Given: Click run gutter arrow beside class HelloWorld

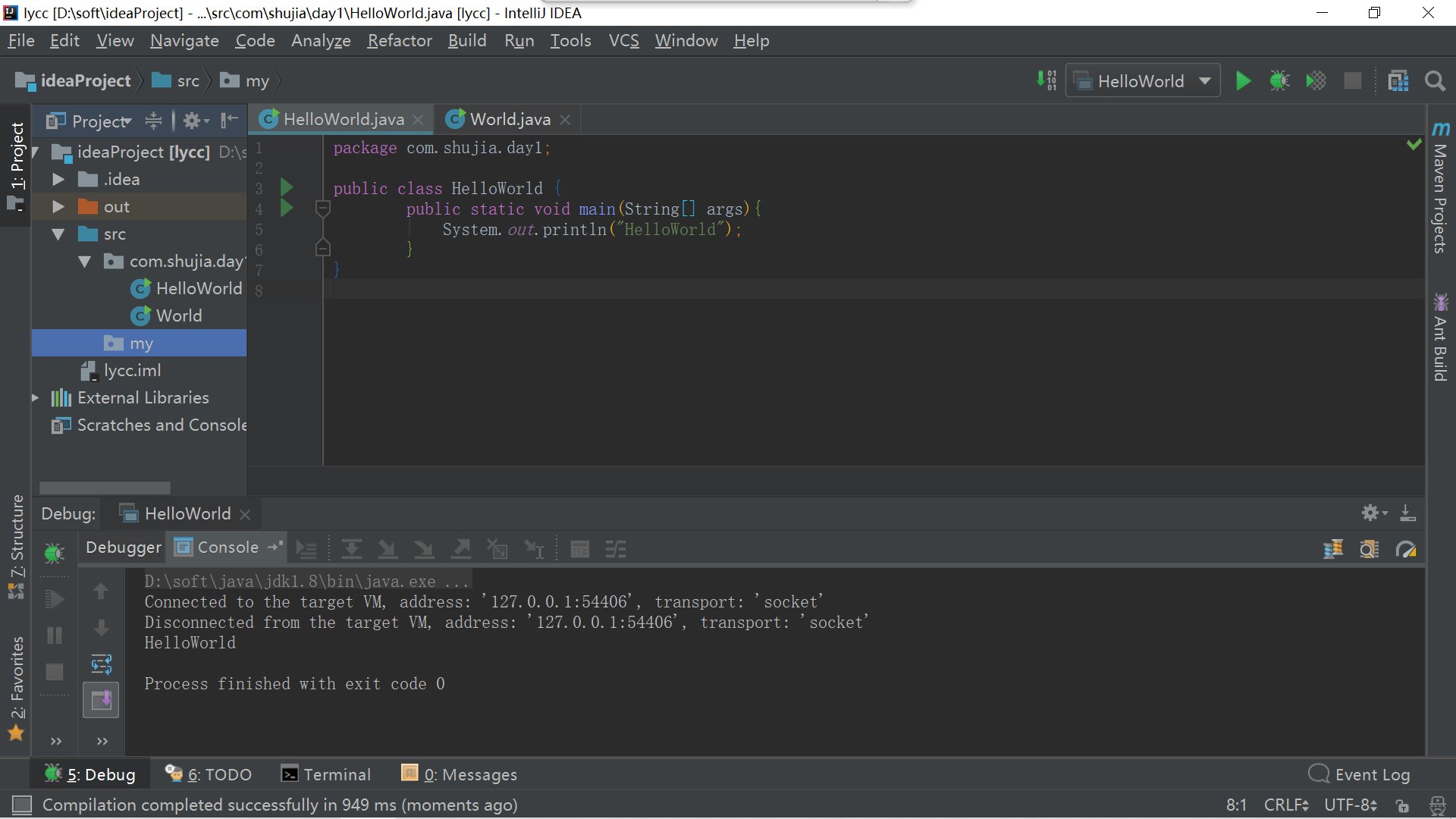Looking at the screenshot, I should click(287, 187).
